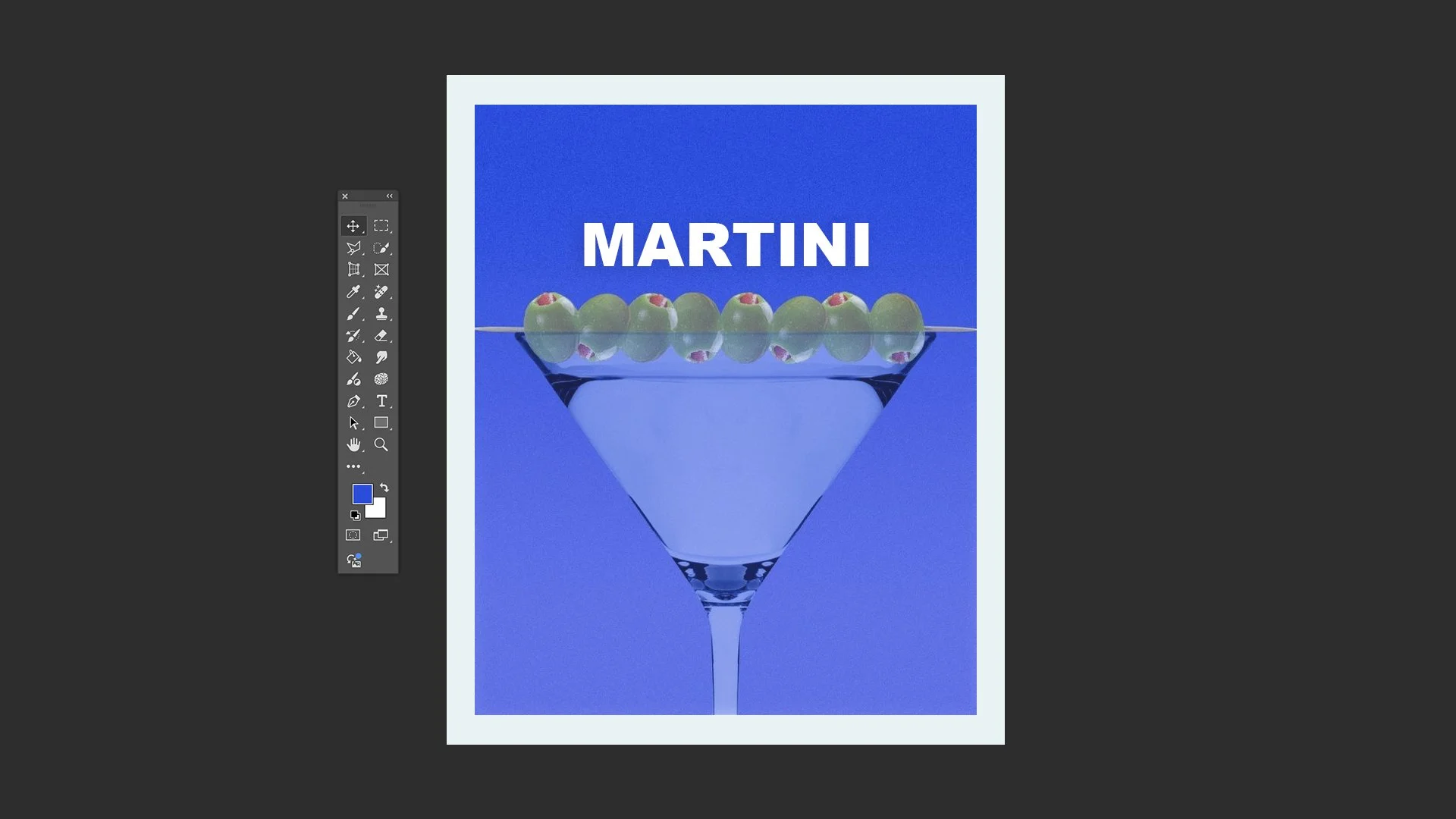Viewport: 1456px width, 819px height.
Task: Click the MARTINI text on canvas
Action: (x=726, y=246)
